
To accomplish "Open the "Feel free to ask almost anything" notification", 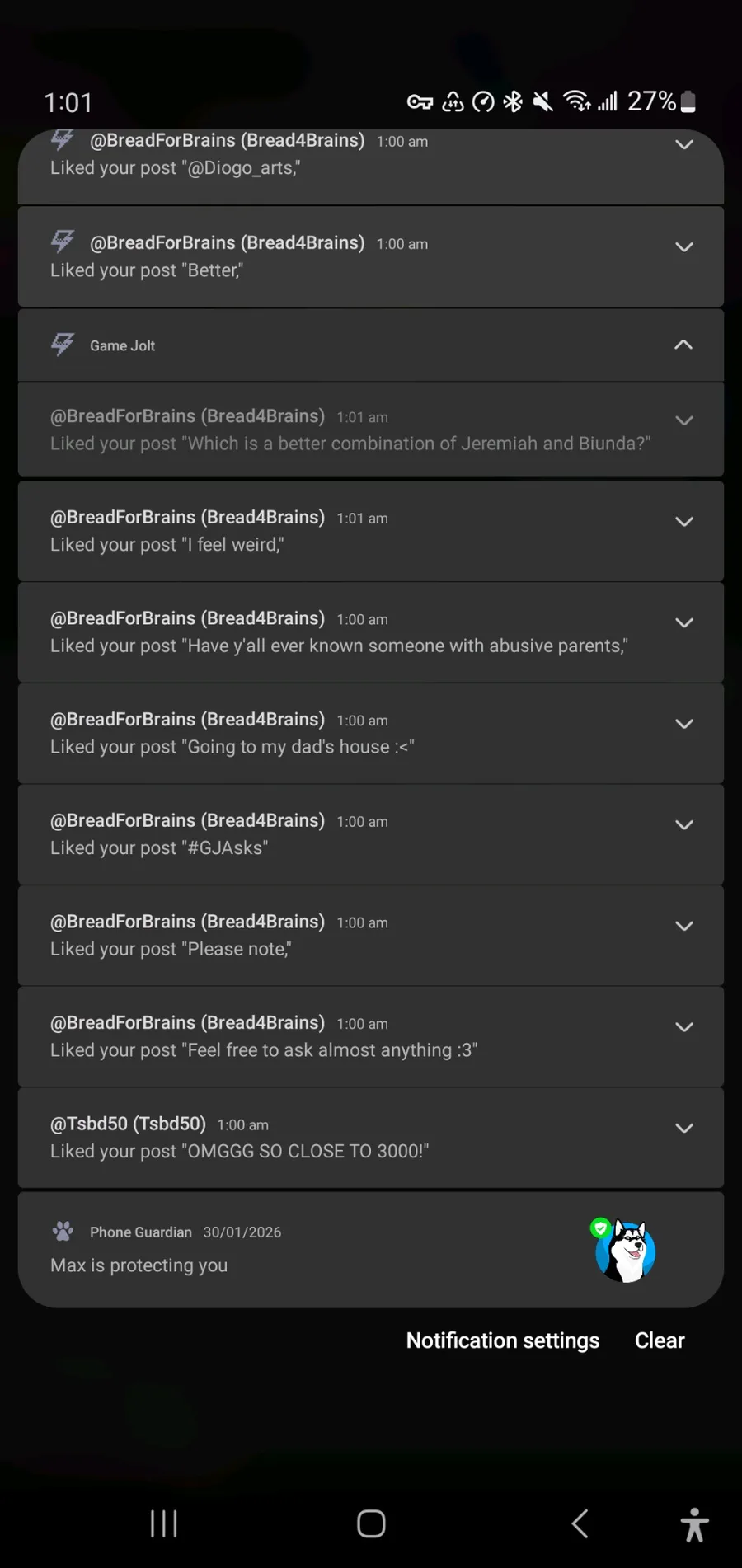I will [330, 1037].
